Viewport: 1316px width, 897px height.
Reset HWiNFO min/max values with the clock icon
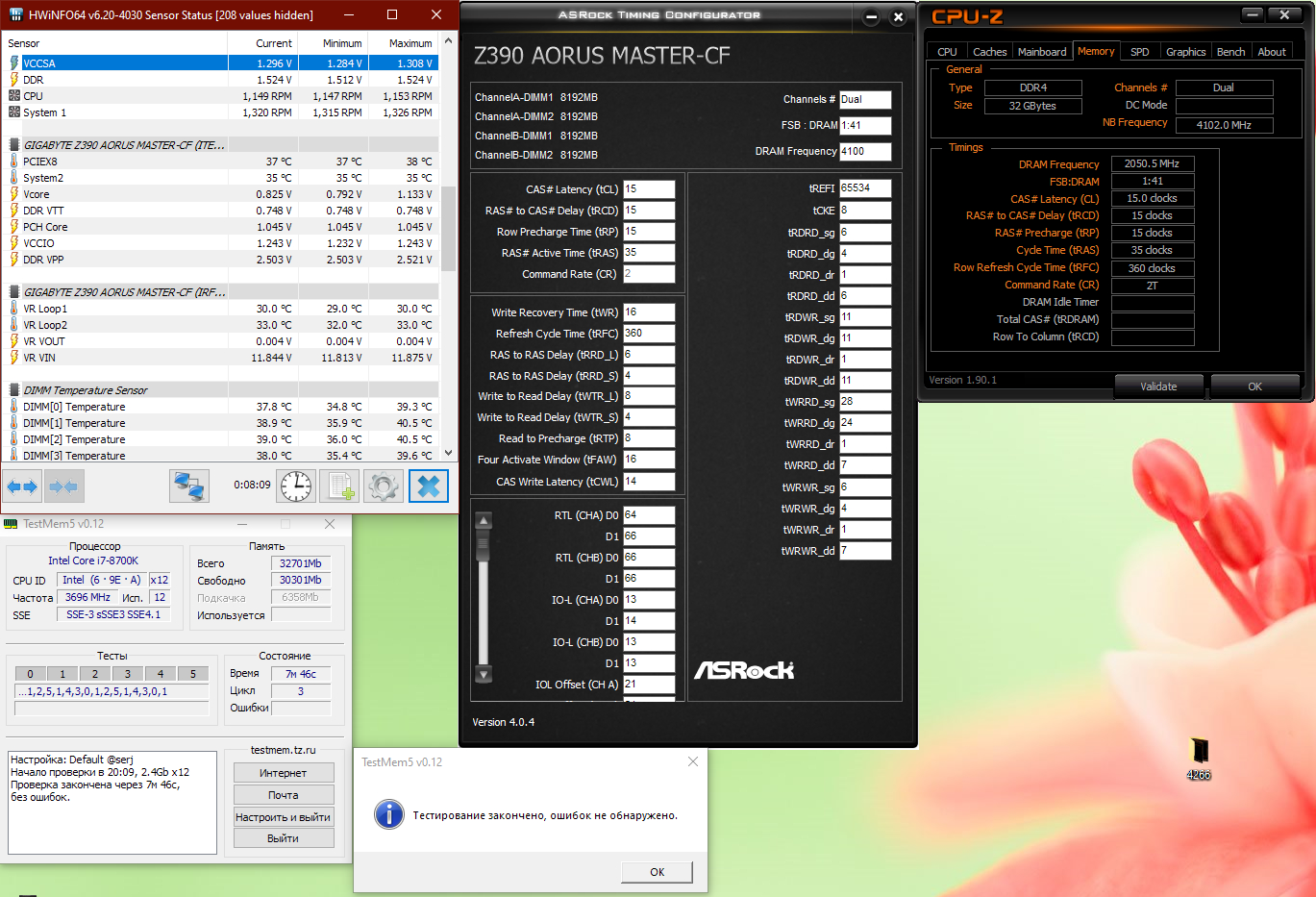tap(296, 486)
